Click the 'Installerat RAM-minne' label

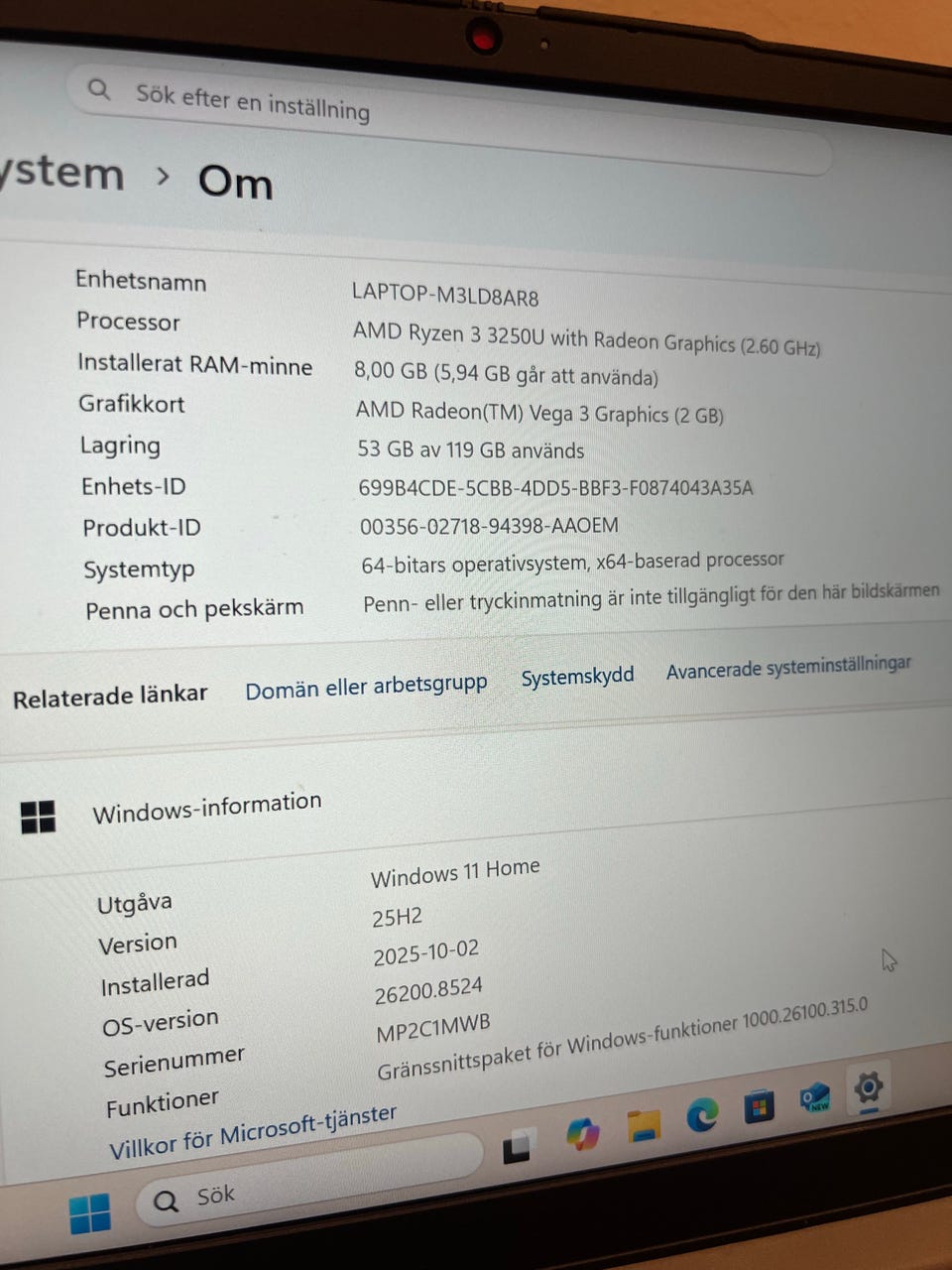point(195,364)
